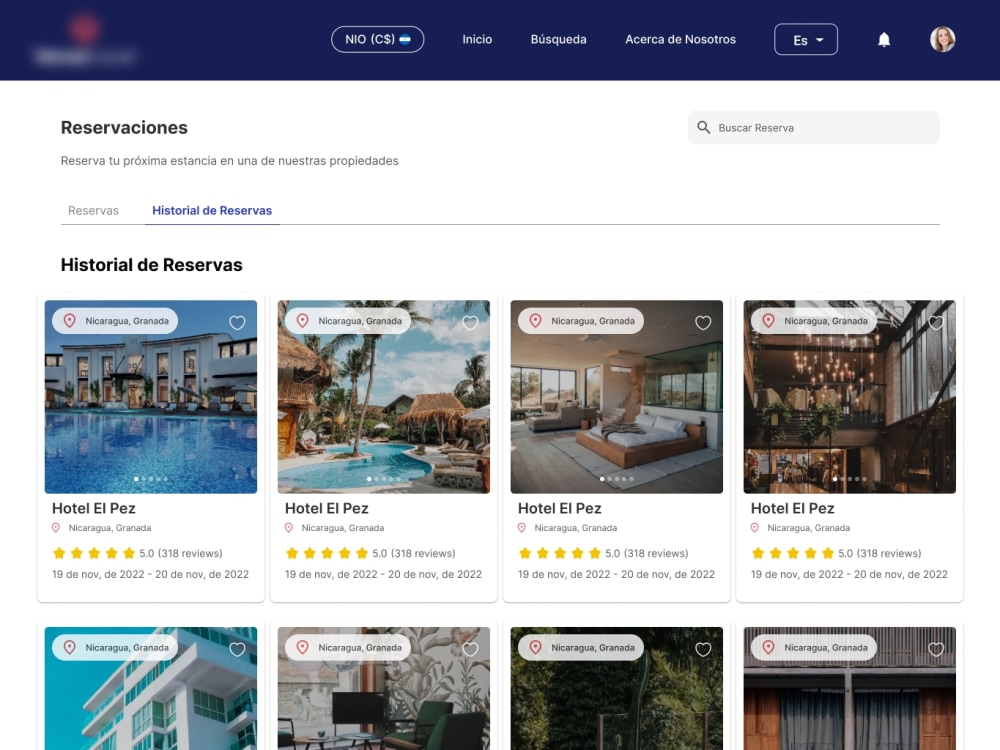Click 'Reserva tu próxima estancia' subtitle text
Viewport: 1000px width, 750px height.
229,161
